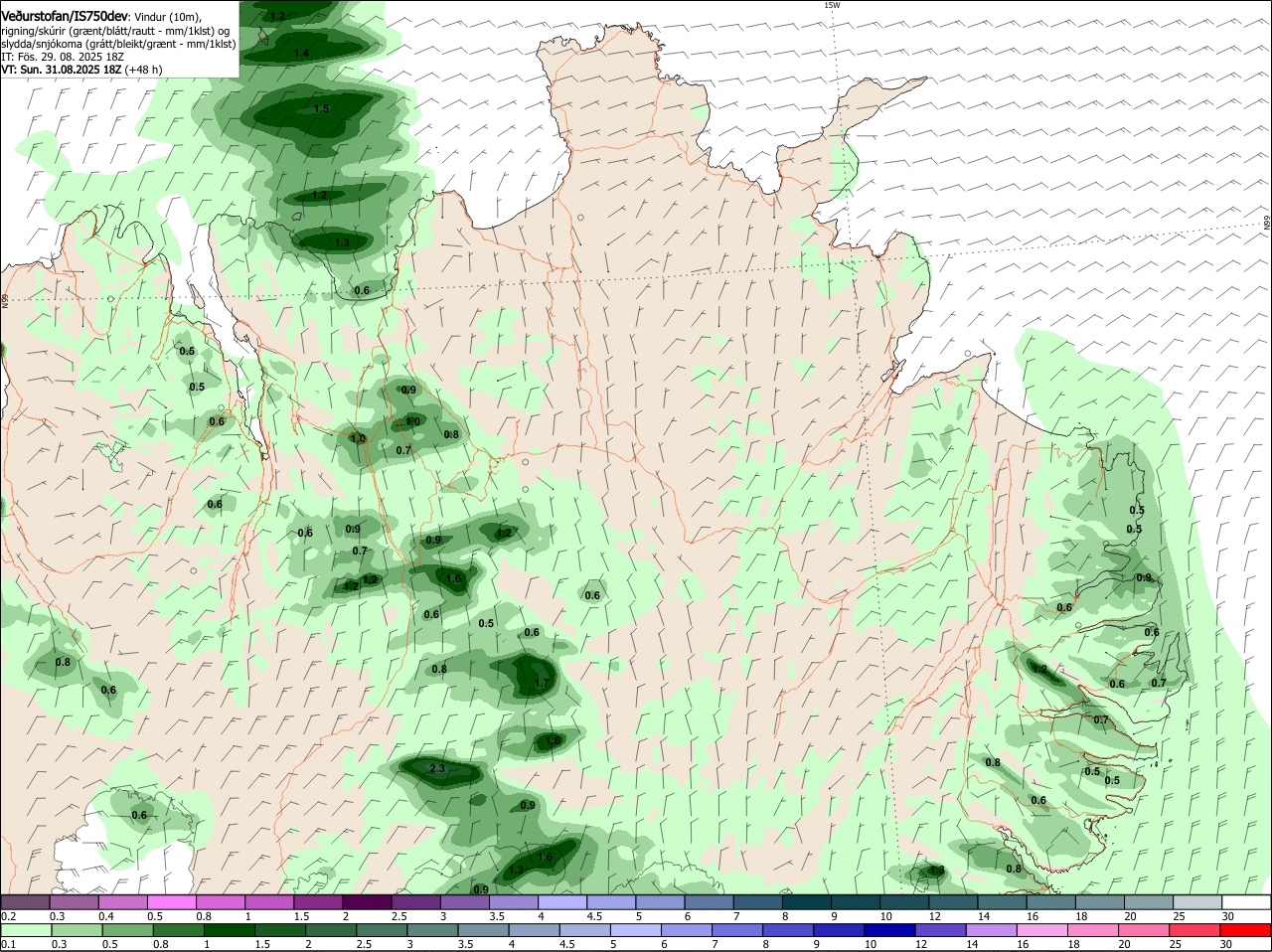The width and height of the screenshot is (1272, 952).
Task: Select the 1.7 precipitation label on the map
Action: (x=542, y=683)
